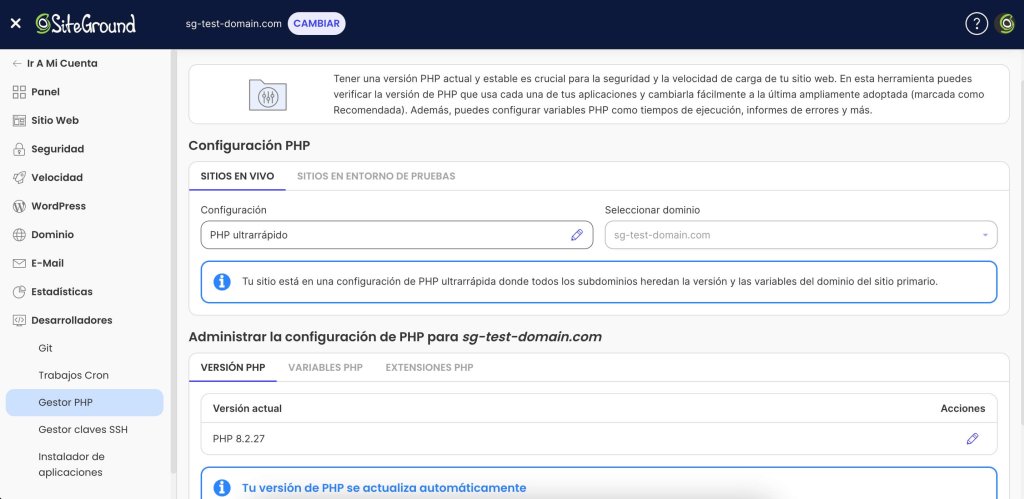Click the Panel grid icon
This screenshot has height=499, width=1024.
pos(19,92)
